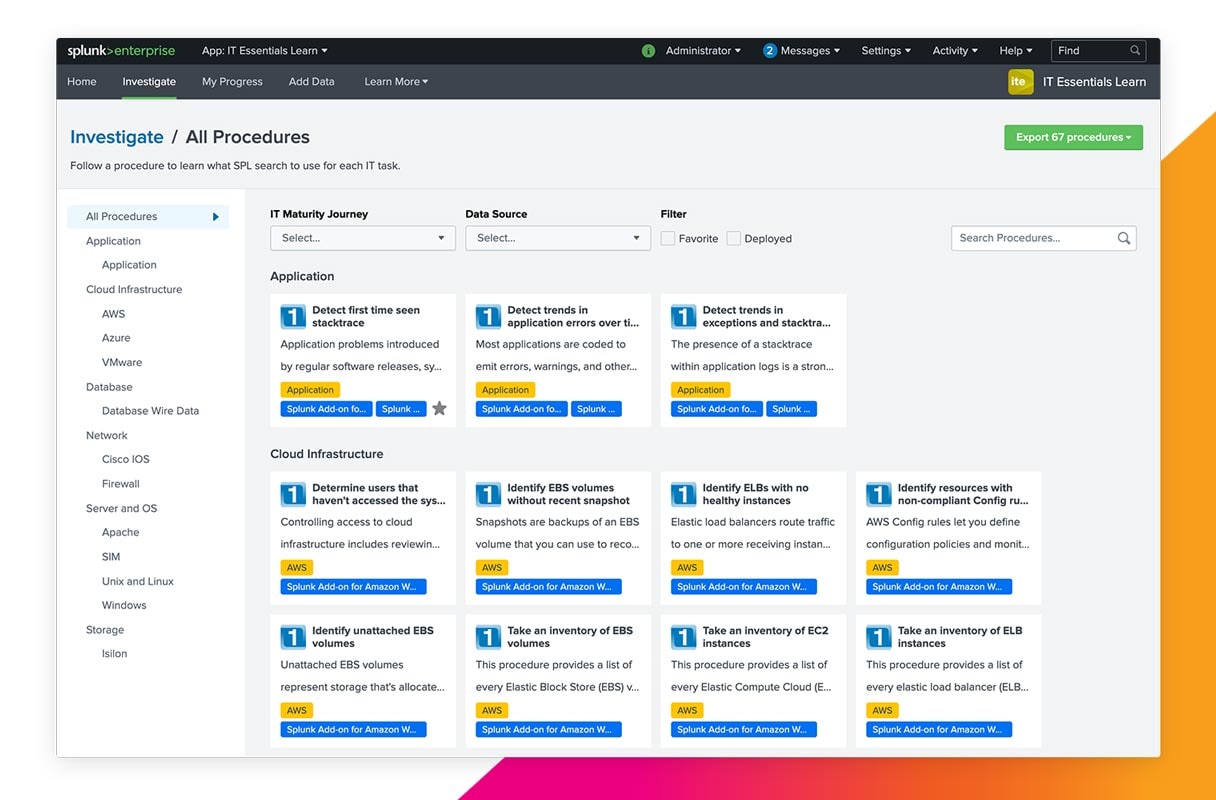The width and height of the screenshot is (1216, 800).
Task: Click the yellow ite app icon
Action: click(x=1020, y=82)
